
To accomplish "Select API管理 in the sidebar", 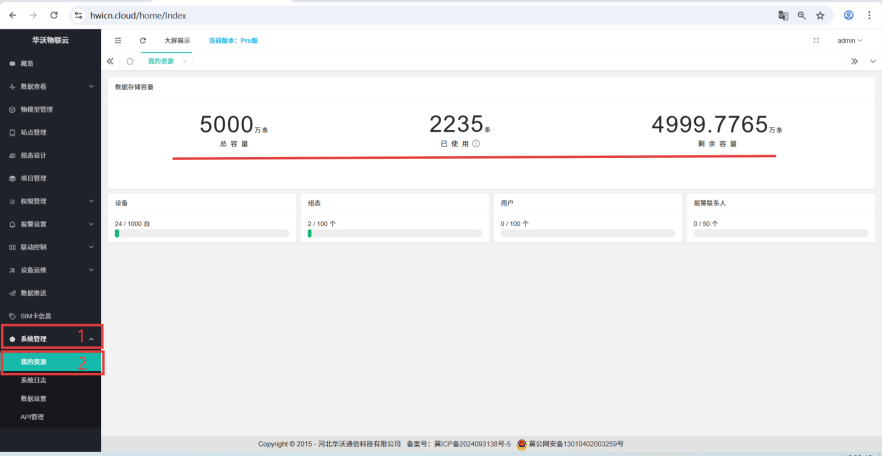I will tap(32, 417).
